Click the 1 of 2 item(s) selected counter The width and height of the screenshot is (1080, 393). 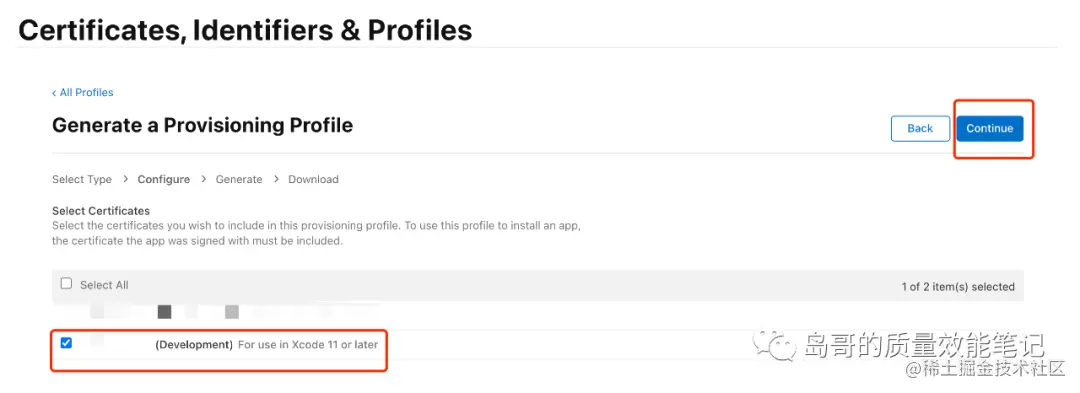coord(958,286)
